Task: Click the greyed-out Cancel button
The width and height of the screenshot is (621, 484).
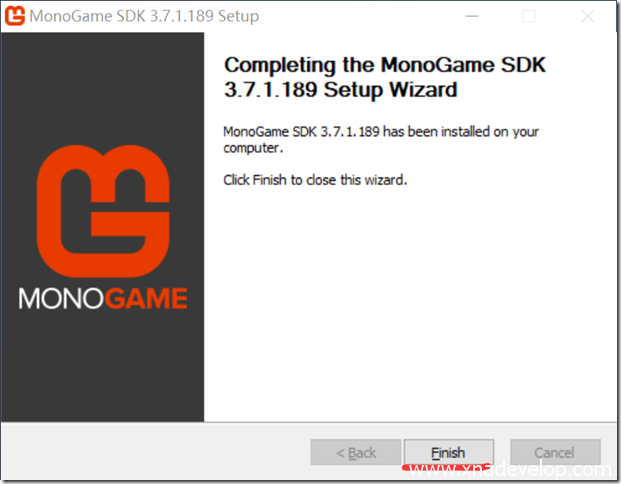Action: pos(555,452)
